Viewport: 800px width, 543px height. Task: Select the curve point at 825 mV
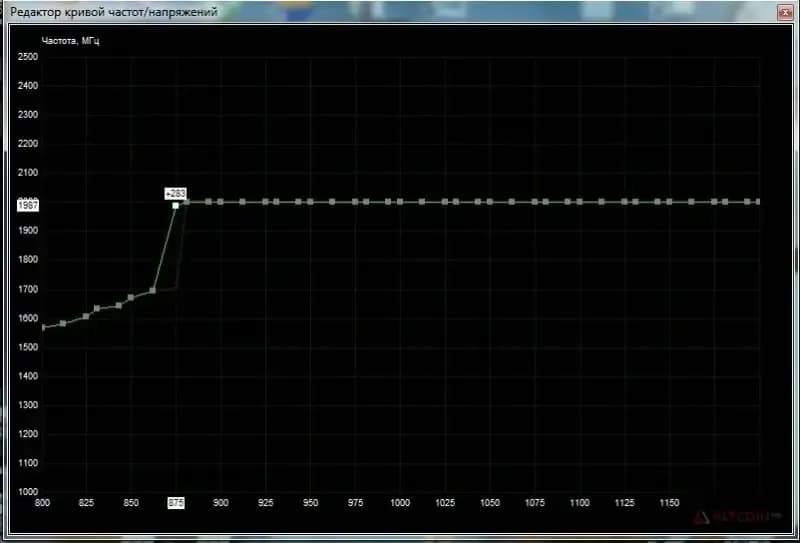tap(86, 316)
